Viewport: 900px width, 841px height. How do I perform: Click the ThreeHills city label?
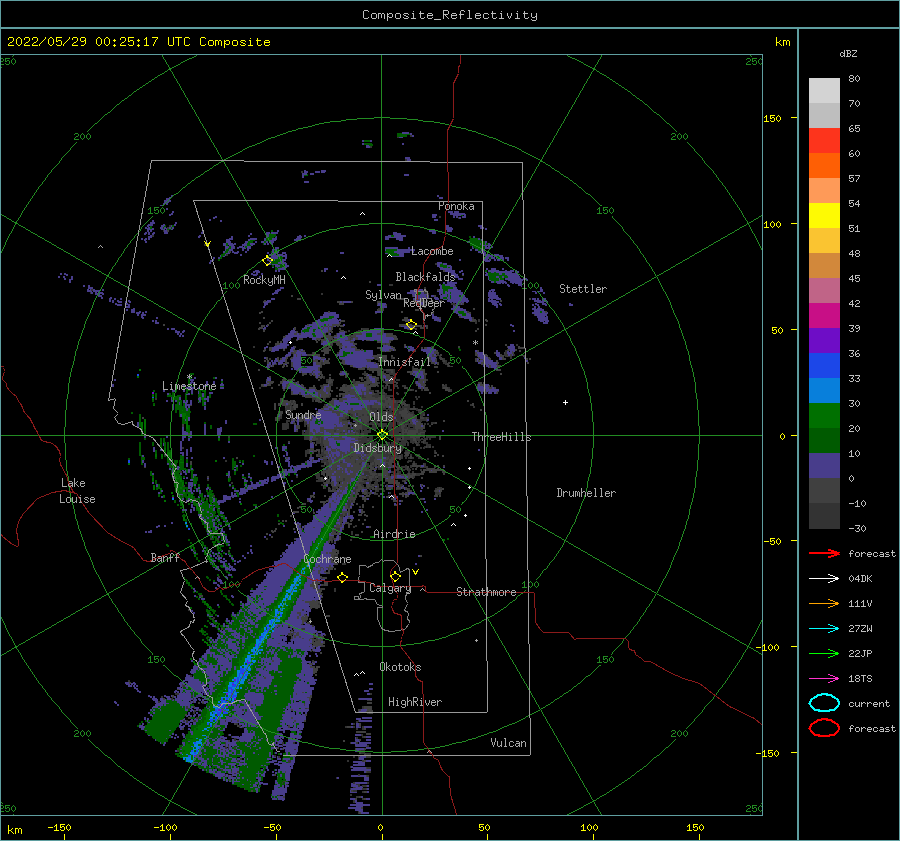click(501, 437)
